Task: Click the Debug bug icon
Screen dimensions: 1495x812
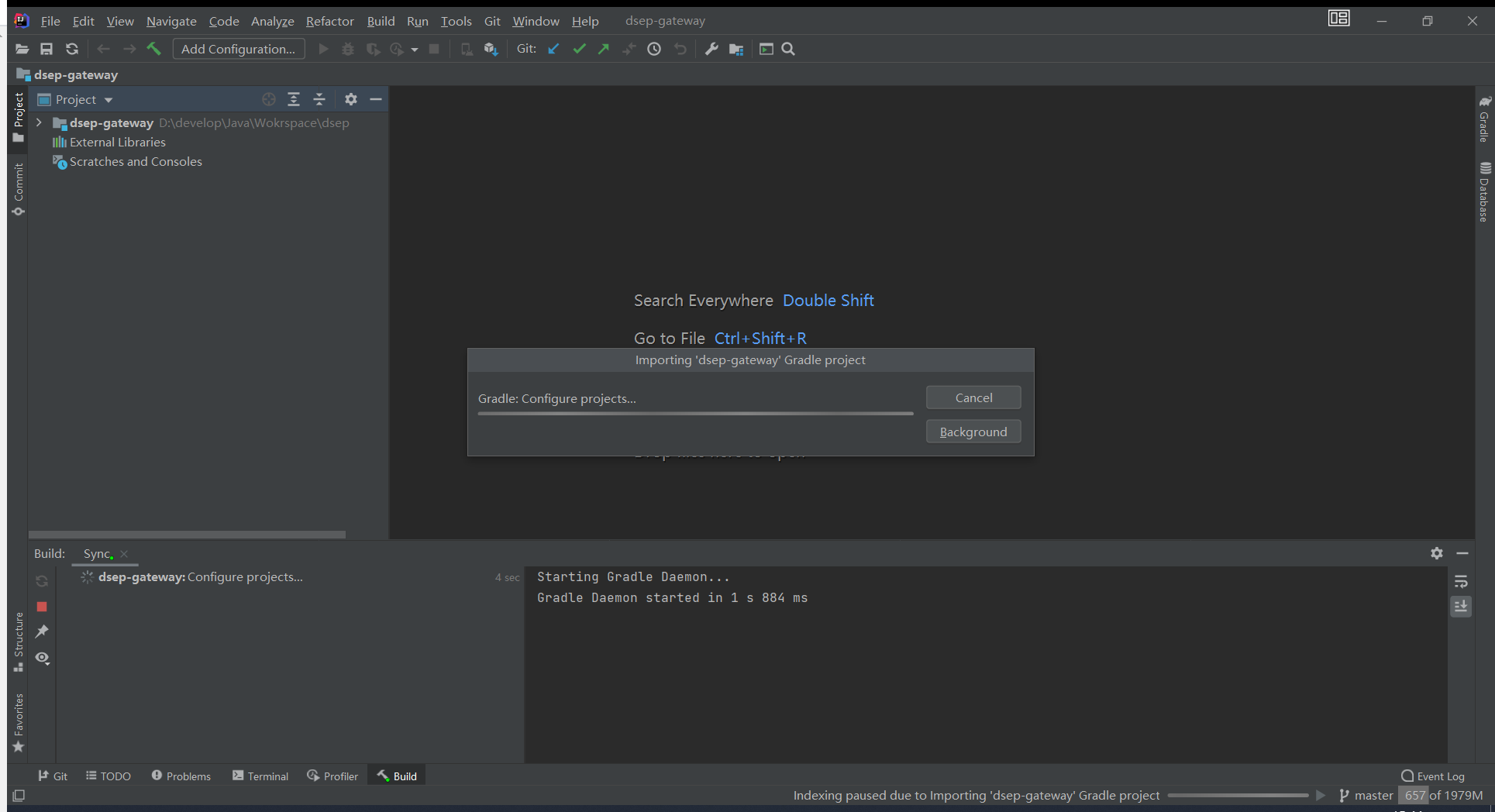Action: 348,49
